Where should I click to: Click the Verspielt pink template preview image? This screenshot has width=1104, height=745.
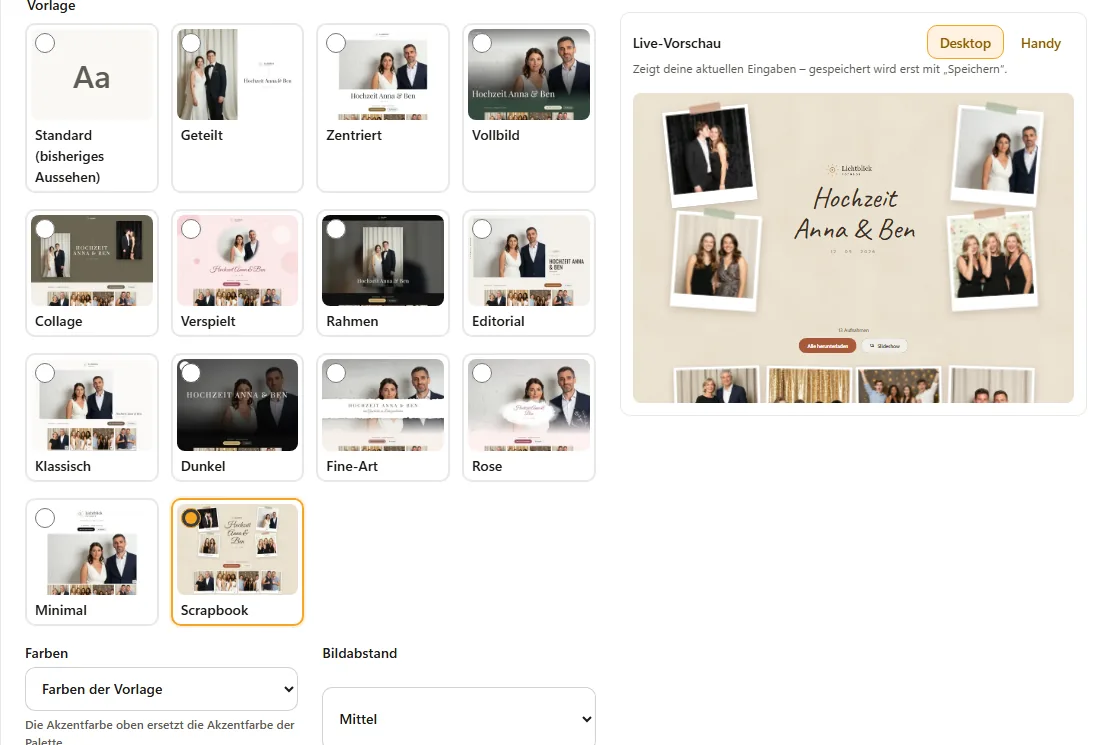click(x=238, y=261)
